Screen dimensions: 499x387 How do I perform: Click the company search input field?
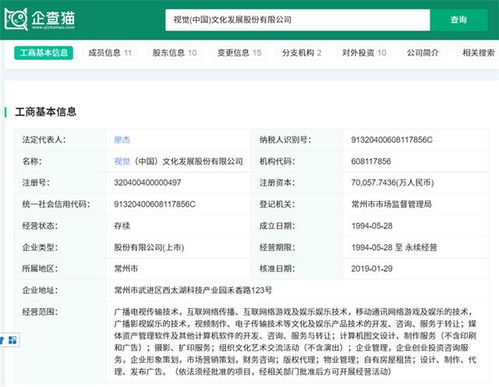click(297, 20)
